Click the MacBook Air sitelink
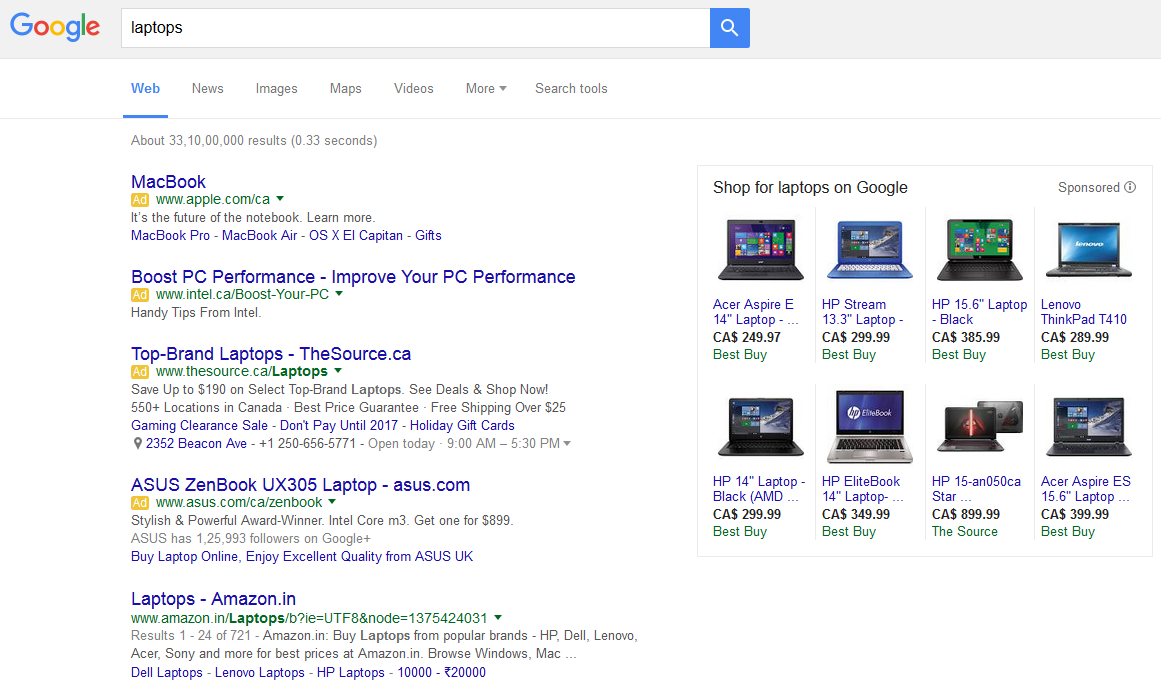The image size is (1161, 694). 259,235
